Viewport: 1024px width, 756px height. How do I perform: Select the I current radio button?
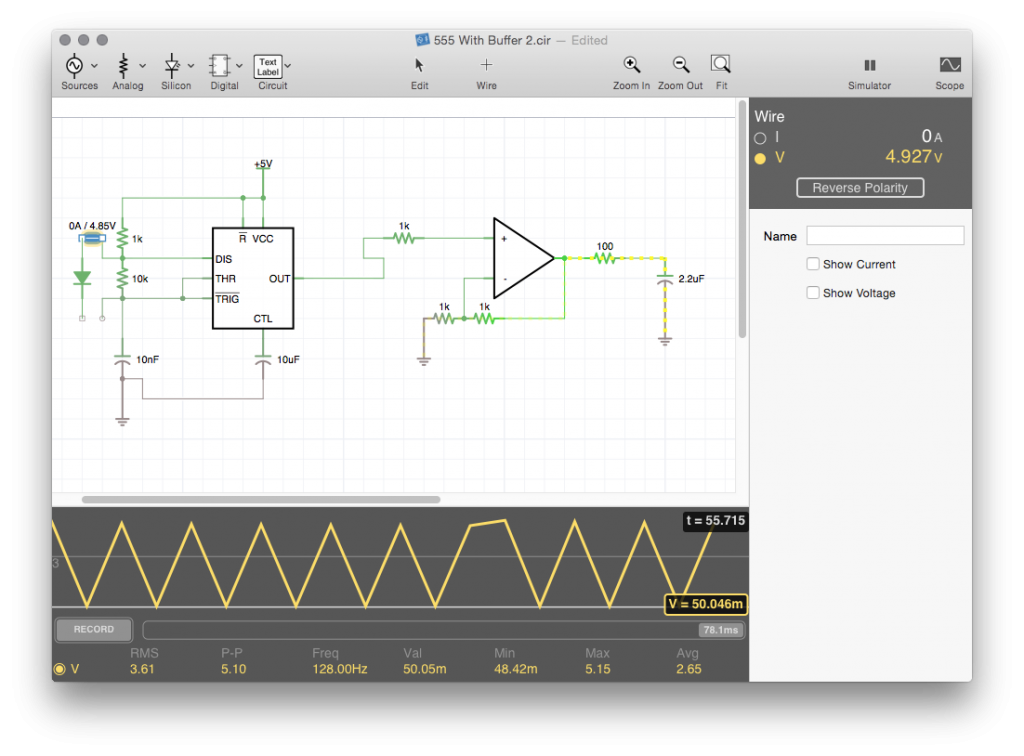(x=760, y=138)
